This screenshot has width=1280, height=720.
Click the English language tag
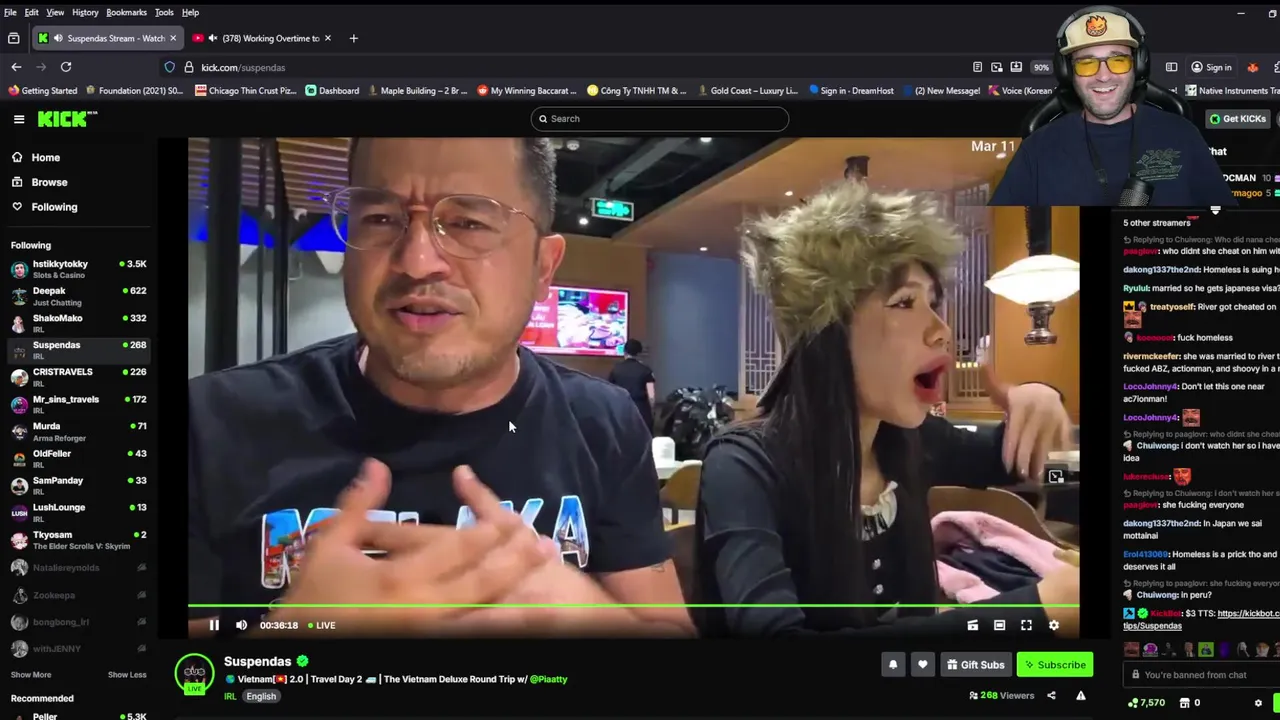click(x=261, y=696)
